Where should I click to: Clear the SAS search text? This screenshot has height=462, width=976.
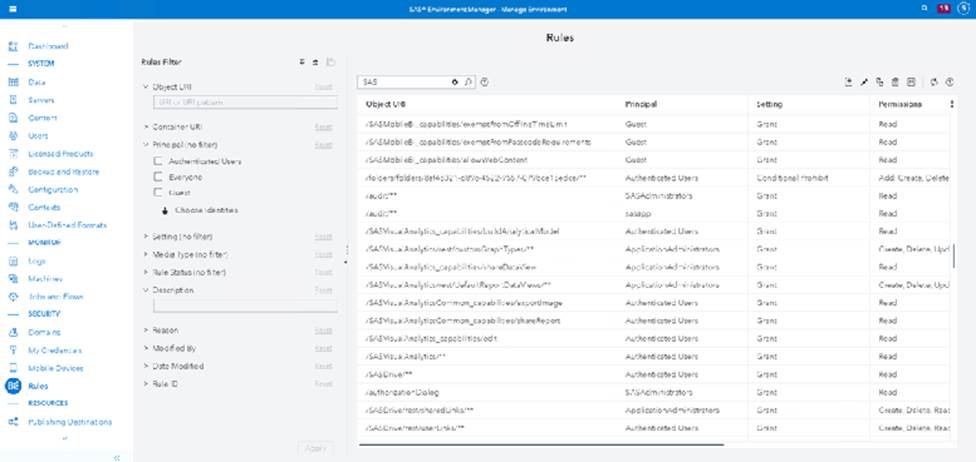[455, 82]
